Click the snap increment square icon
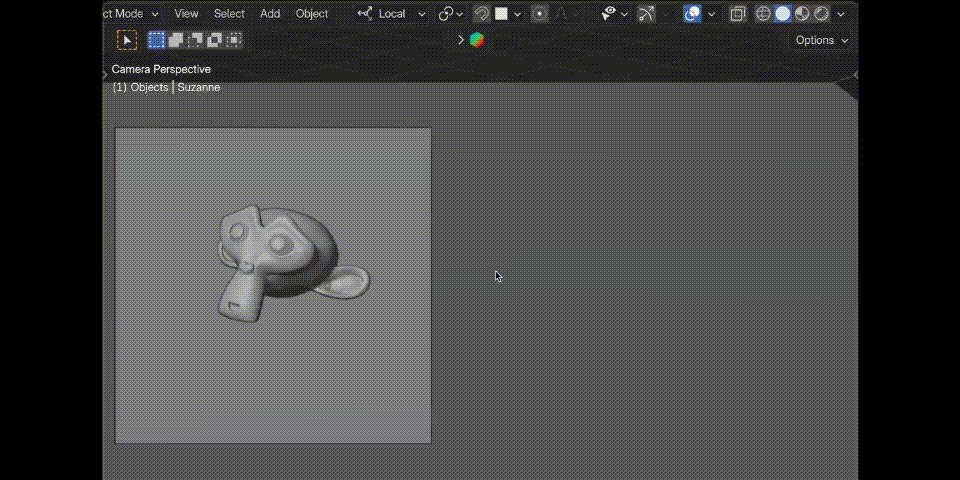This screenshot has width=960, height=480. click(501, 13)
